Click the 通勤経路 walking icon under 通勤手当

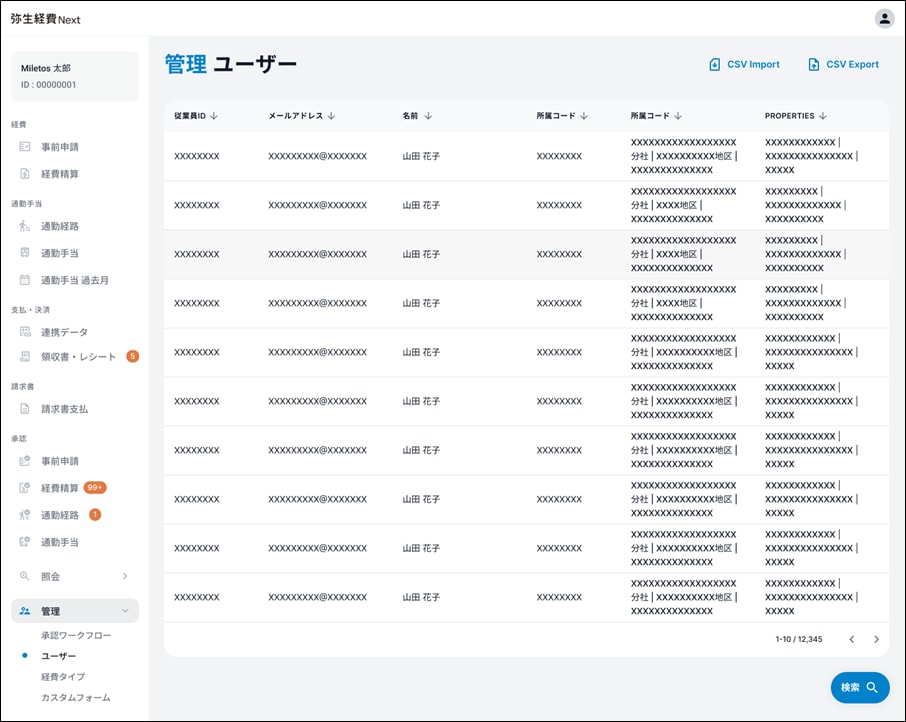[25, 226]
